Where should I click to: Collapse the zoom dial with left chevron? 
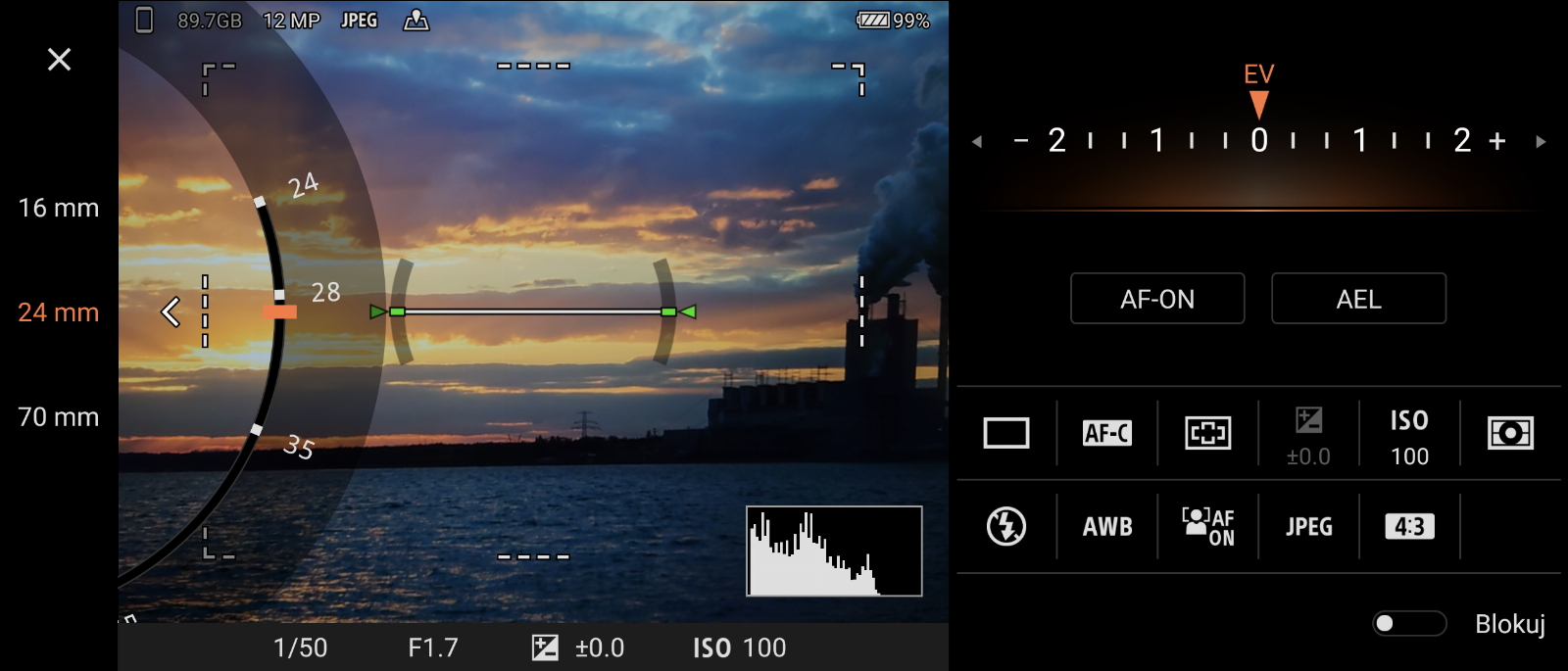pyautogui.click(x=171, y=312)
